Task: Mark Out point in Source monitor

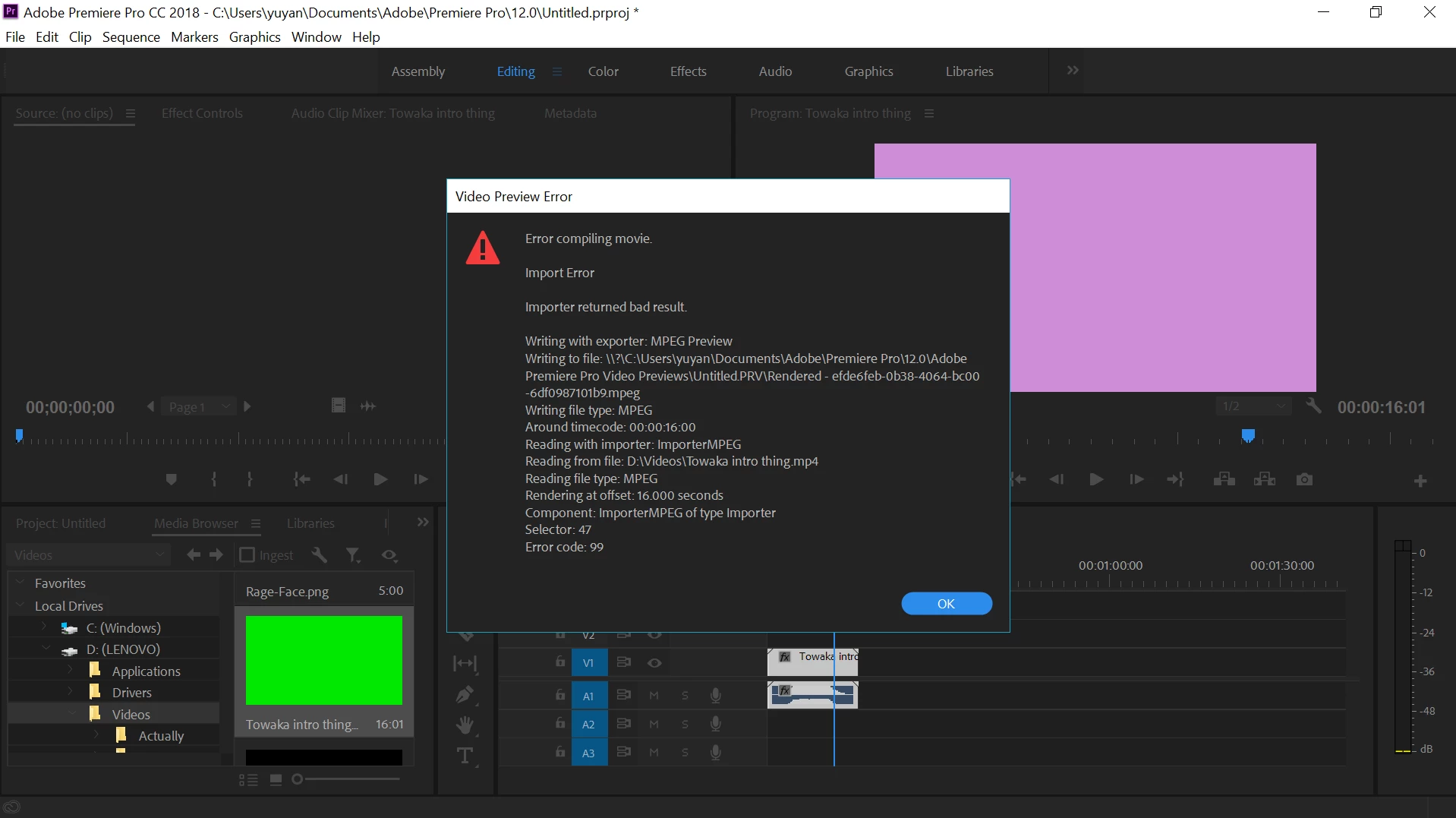Action: (x=250, y=479)
